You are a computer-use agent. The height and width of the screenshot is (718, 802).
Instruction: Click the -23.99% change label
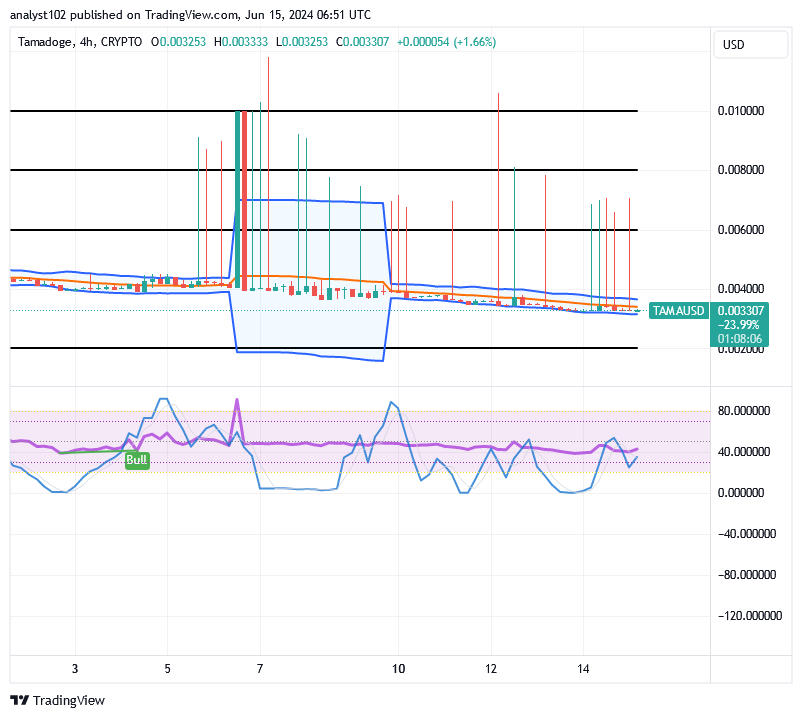click(x=739, y=325)
